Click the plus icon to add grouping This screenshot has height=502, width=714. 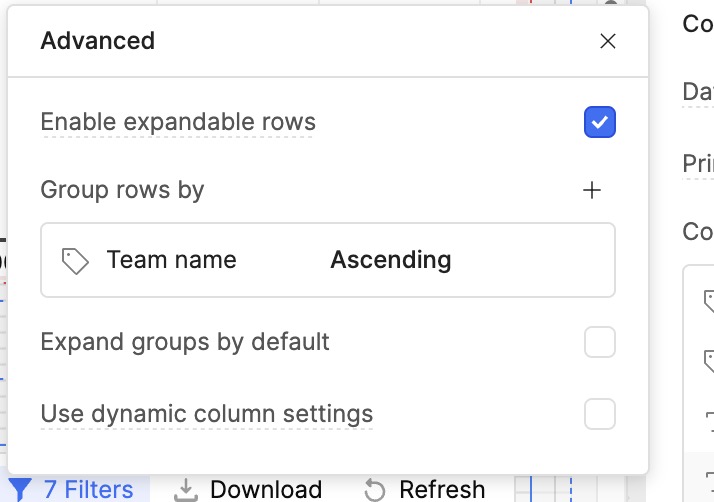click(x=592, y=190)
